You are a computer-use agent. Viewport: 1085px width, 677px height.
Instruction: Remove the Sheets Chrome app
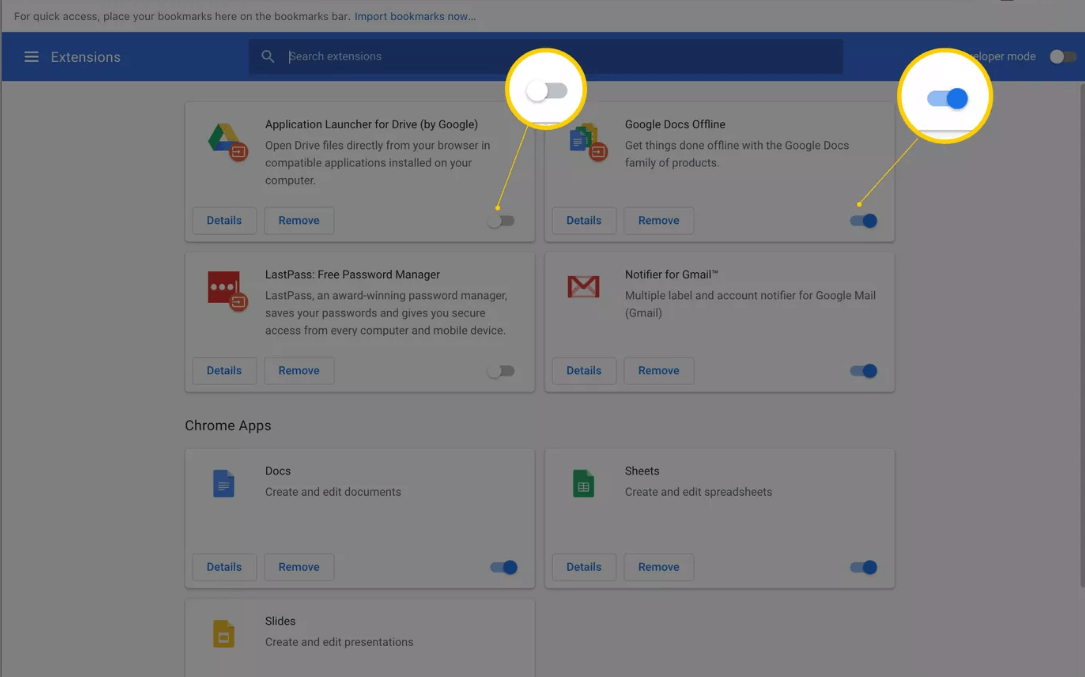(659, 567)
